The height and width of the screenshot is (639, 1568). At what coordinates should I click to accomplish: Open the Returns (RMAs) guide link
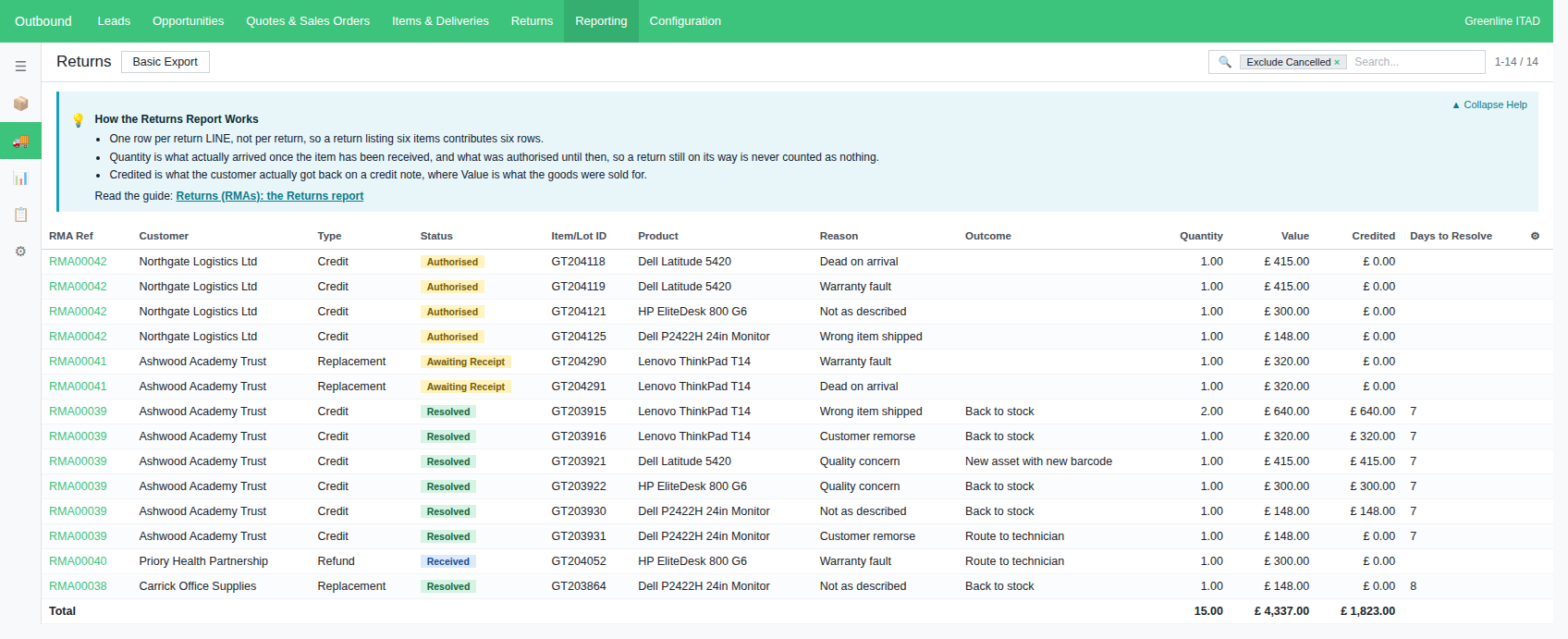[x=270, y=196]
